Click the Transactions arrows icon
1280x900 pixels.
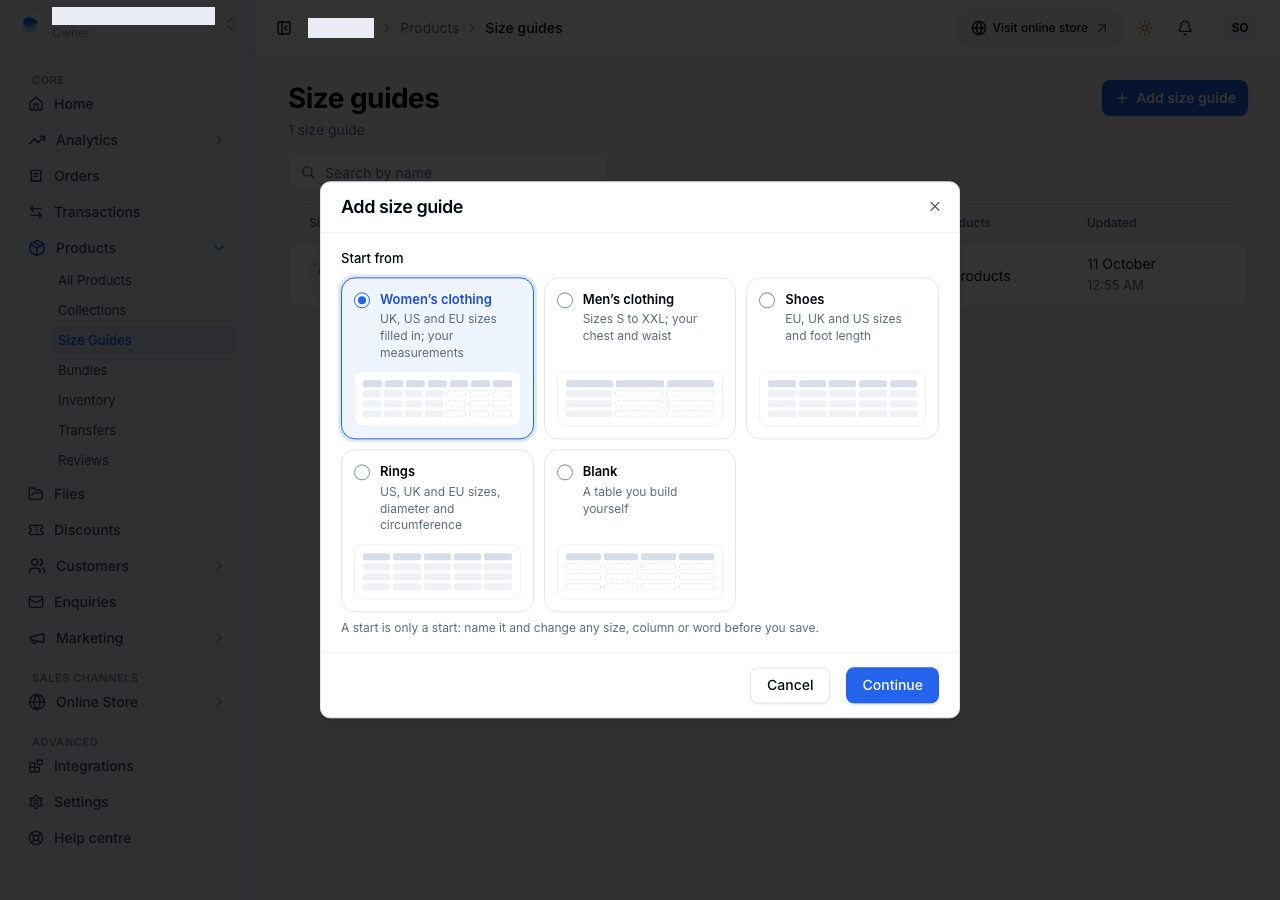pyautogui.click(x=37, y=212)
